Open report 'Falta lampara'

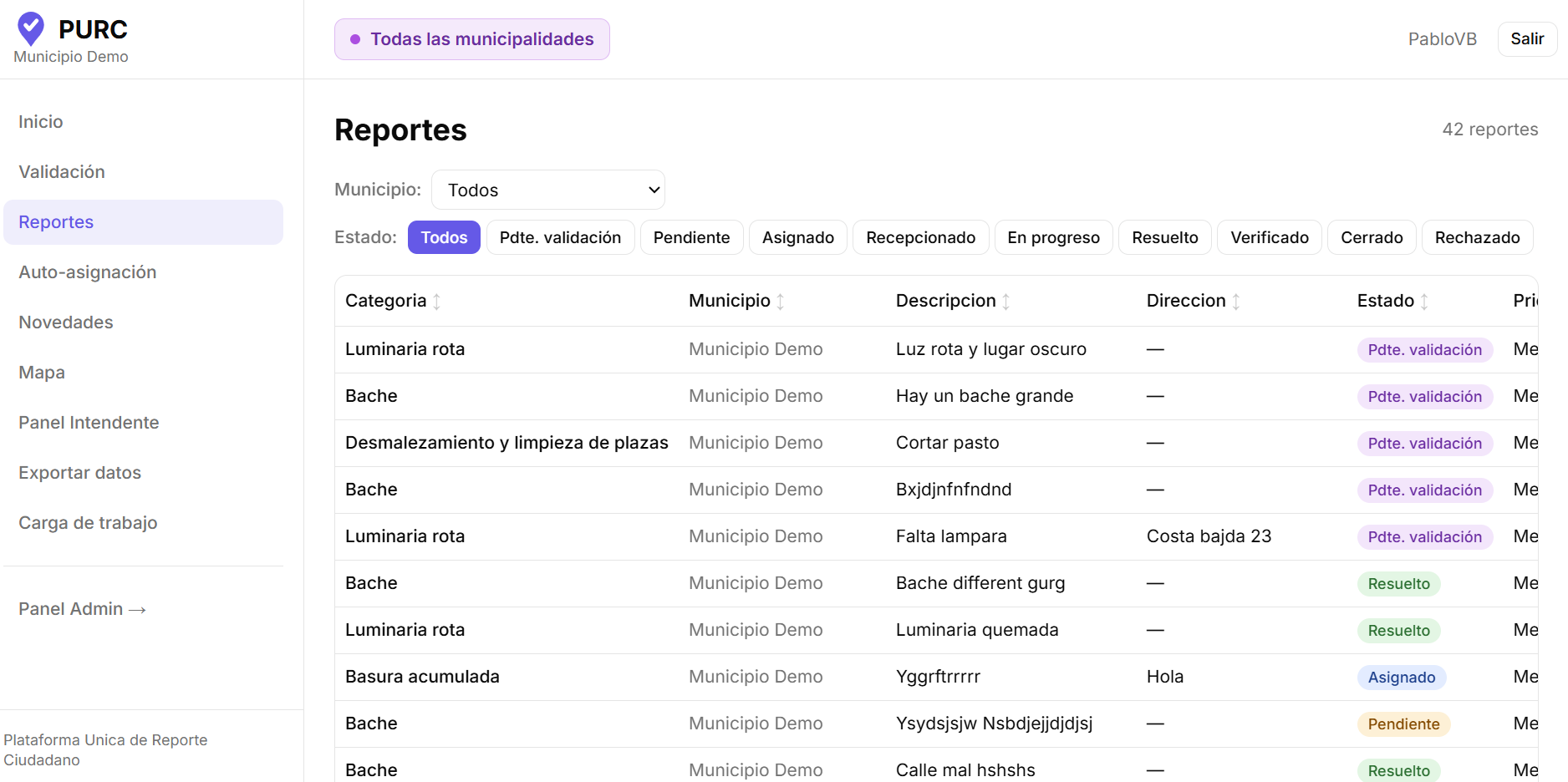coord(951,536)
